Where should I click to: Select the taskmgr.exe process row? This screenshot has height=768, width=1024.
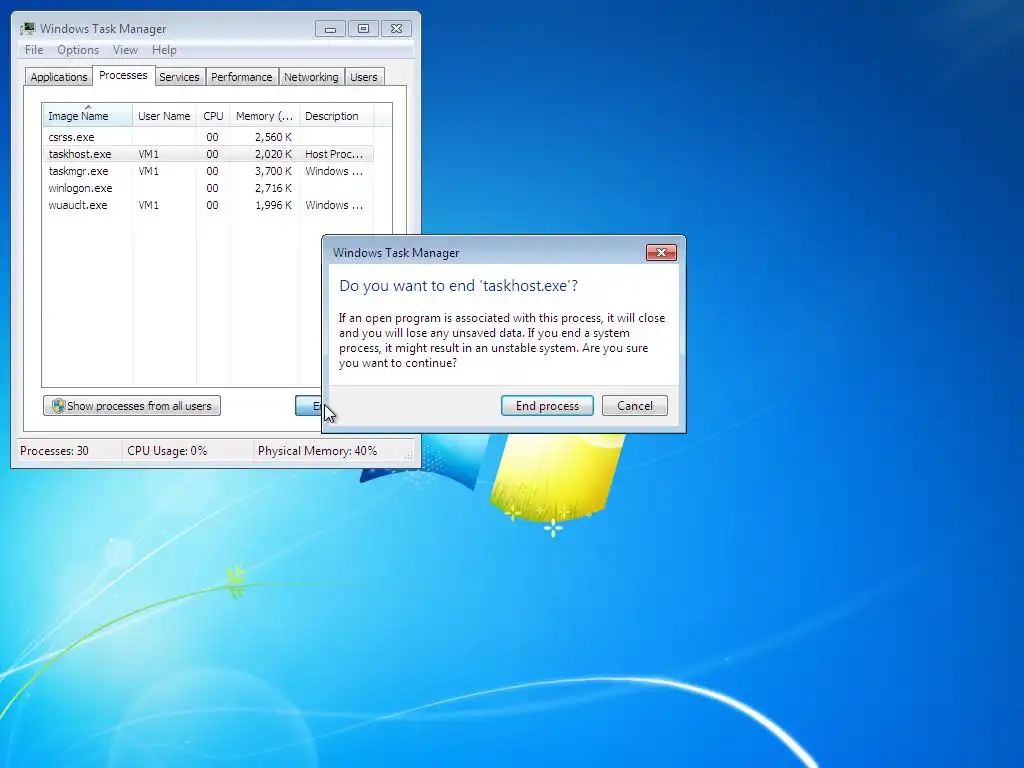(x=208, y=171)
